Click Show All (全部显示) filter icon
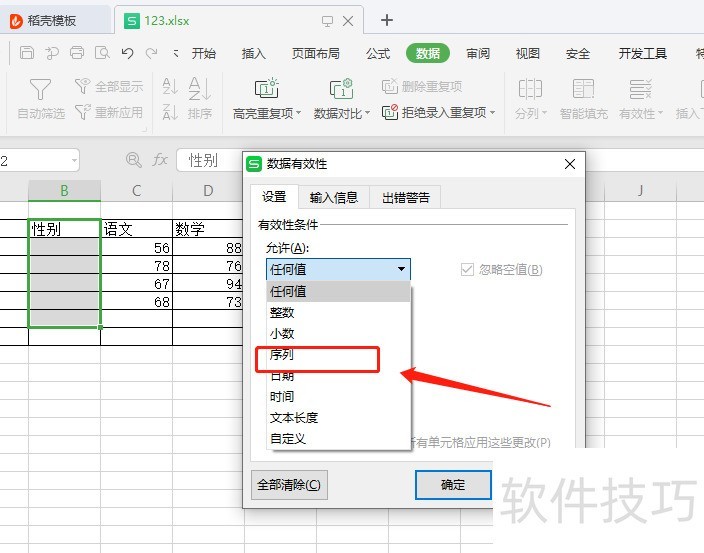The height and width of the screenshot is (553, 704). point(82,86)
